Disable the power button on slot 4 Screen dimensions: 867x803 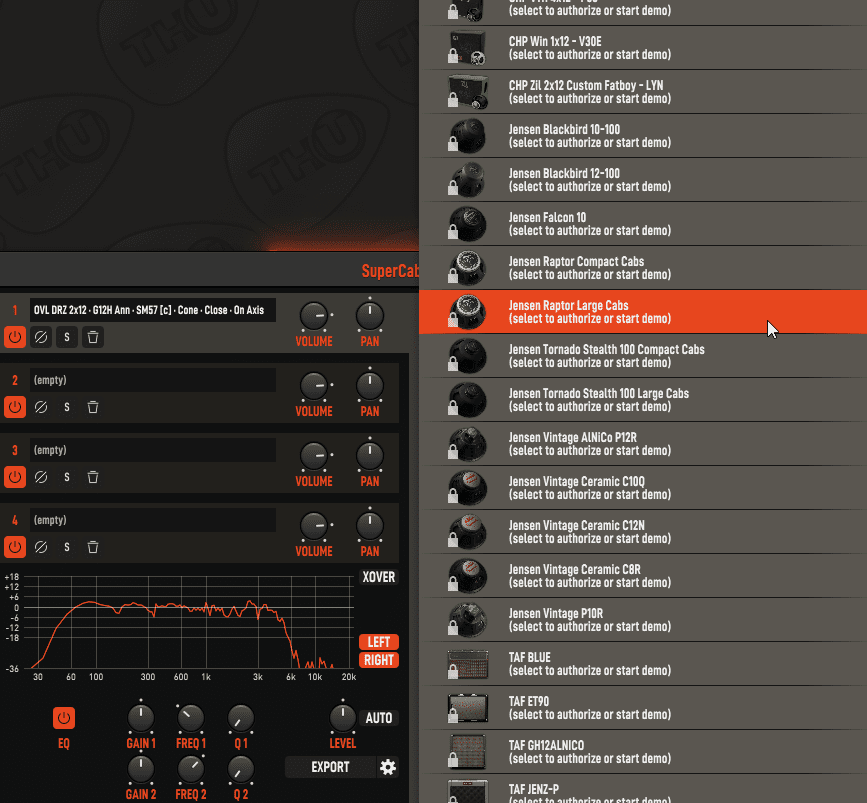coord(15,548)
